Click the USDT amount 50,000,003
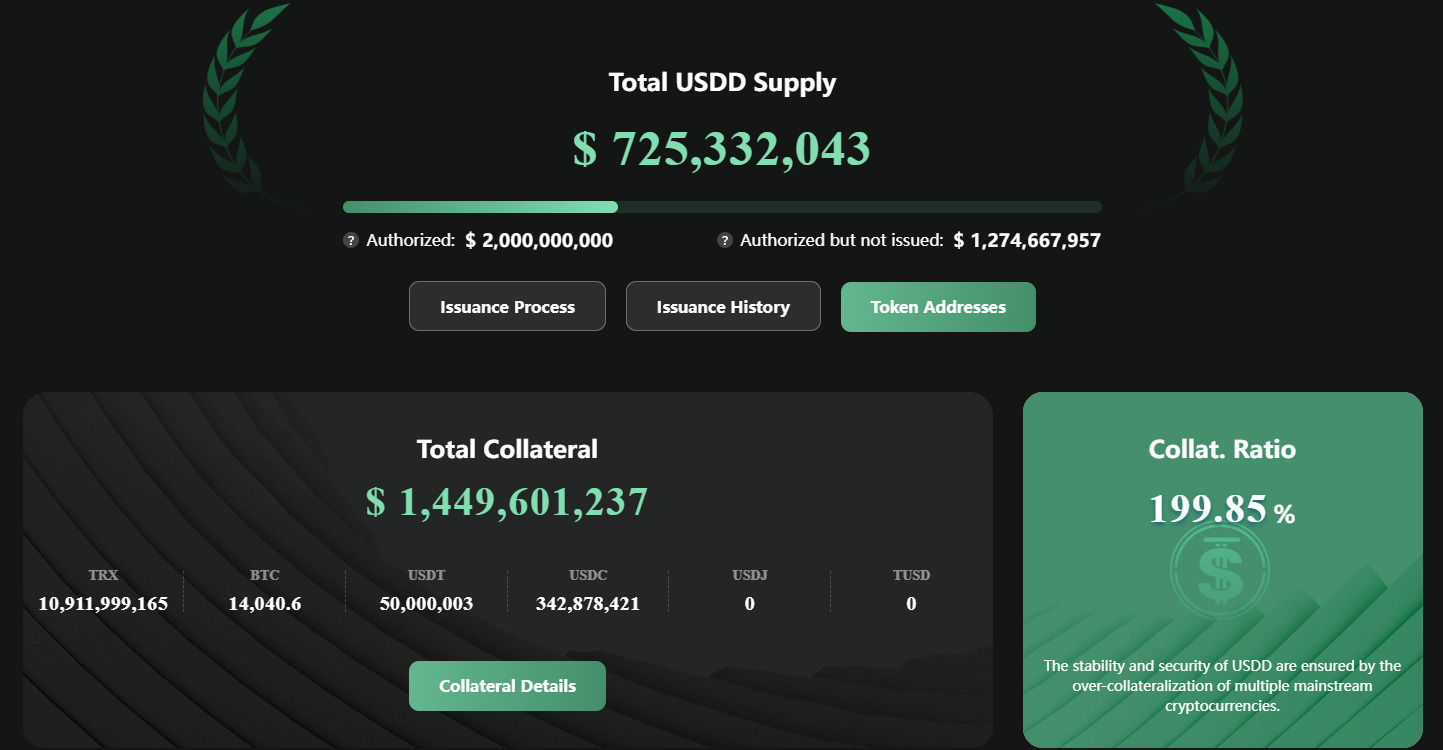 (427, 603)
